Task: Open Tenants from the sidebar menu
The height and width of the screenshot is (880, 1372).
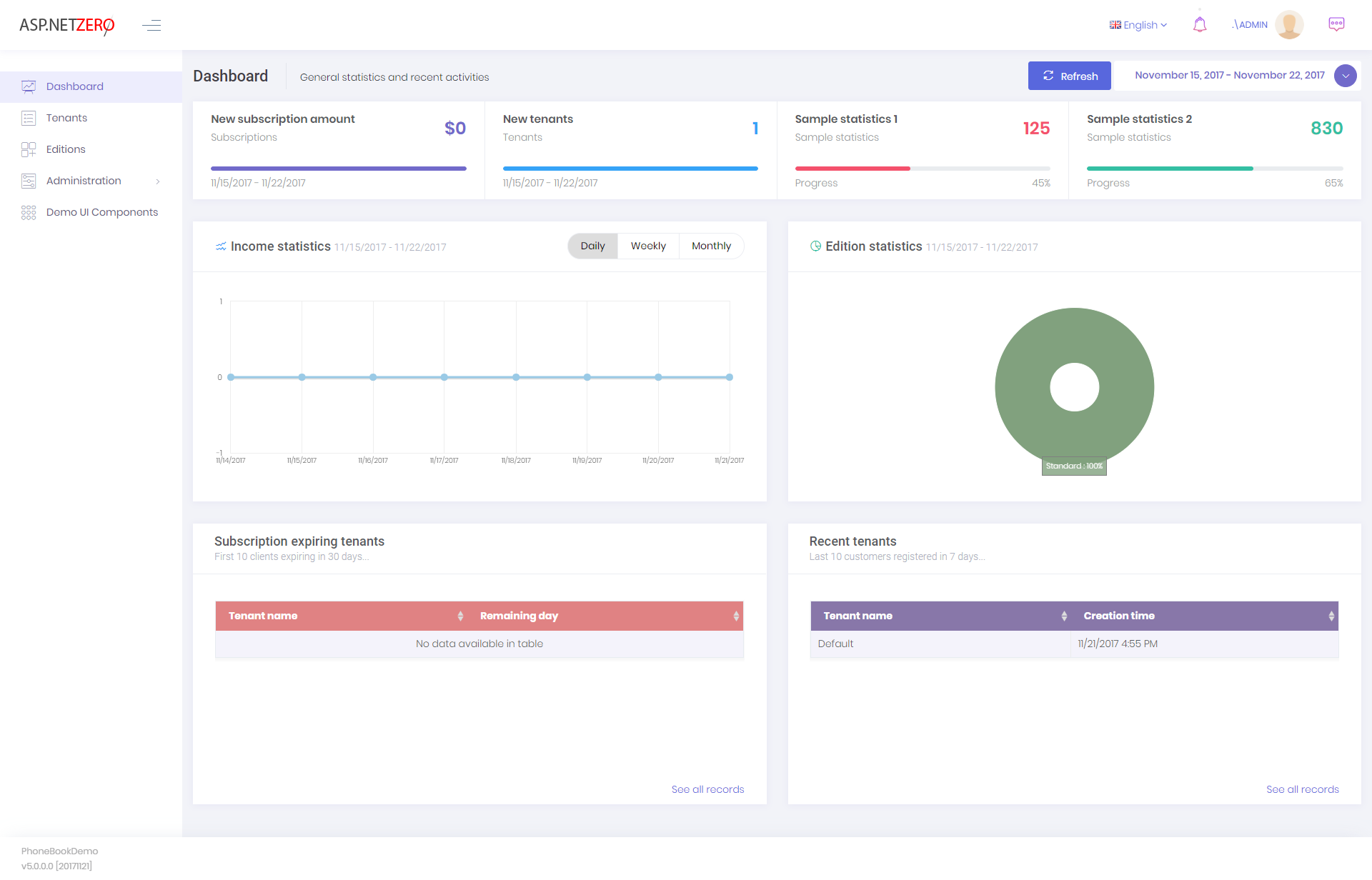Action: click(66, 118)
